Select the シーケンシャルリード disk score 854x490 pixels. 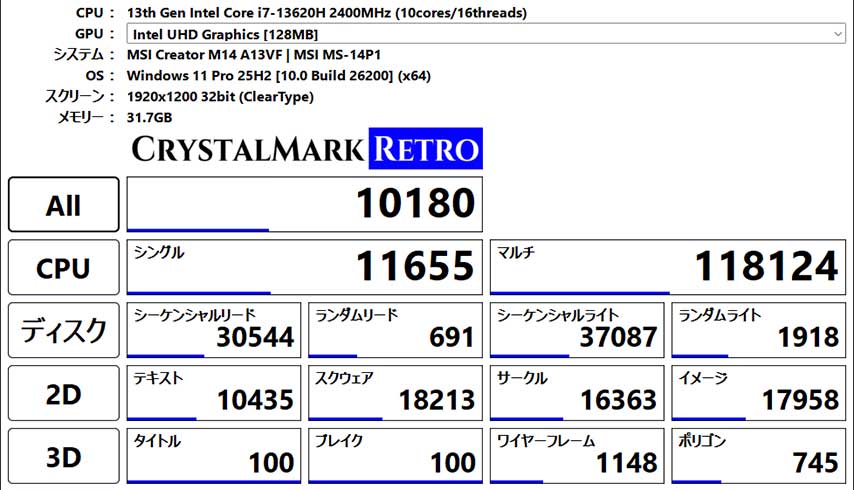tap(214, 330)
